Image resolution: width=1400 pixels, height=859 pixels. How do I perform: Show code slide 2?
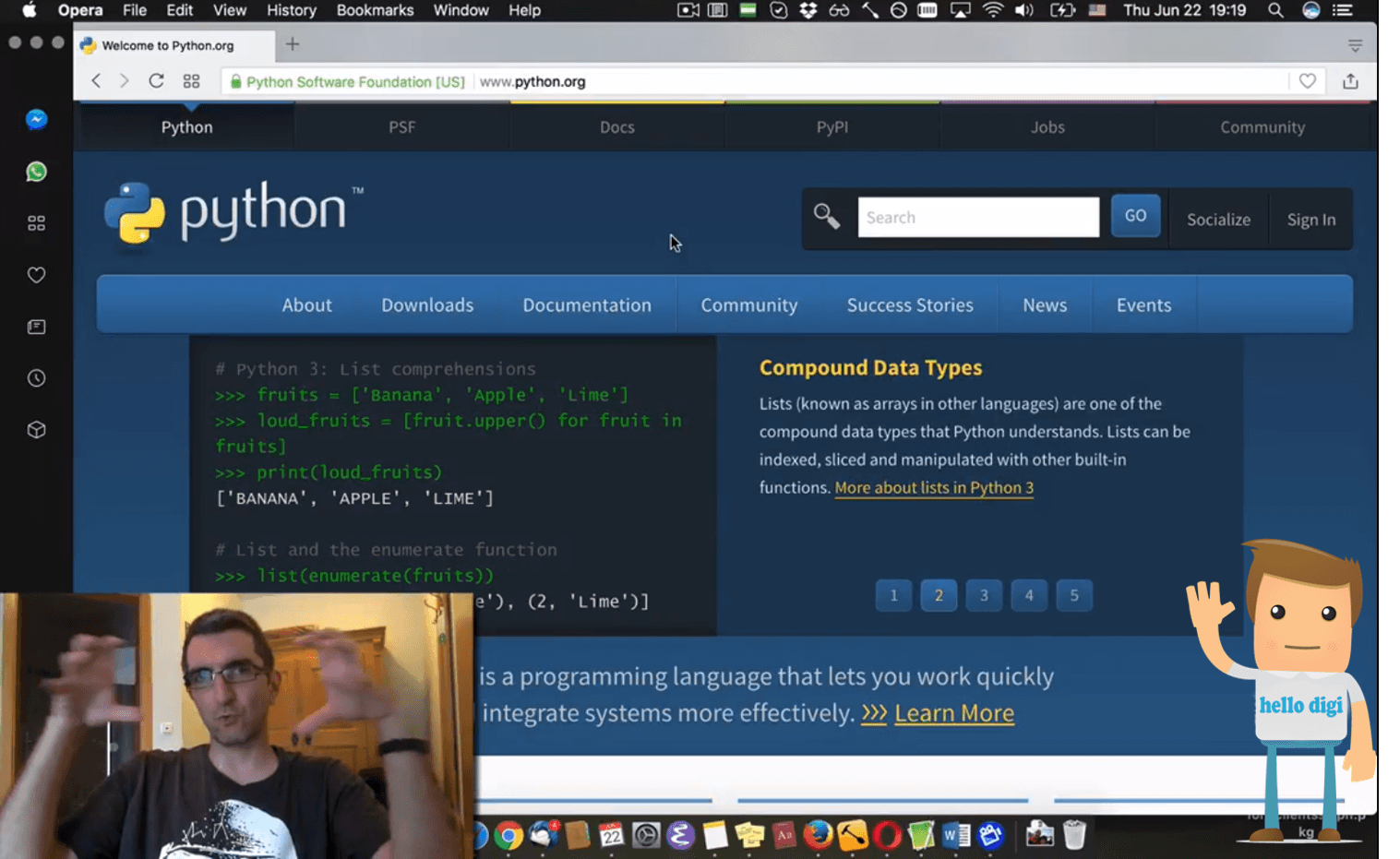click(x=939, y=595)
